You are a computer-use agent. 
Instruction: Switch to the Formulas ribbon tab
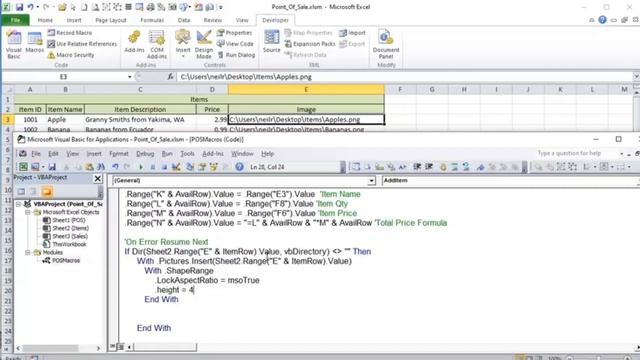point(152,20)
